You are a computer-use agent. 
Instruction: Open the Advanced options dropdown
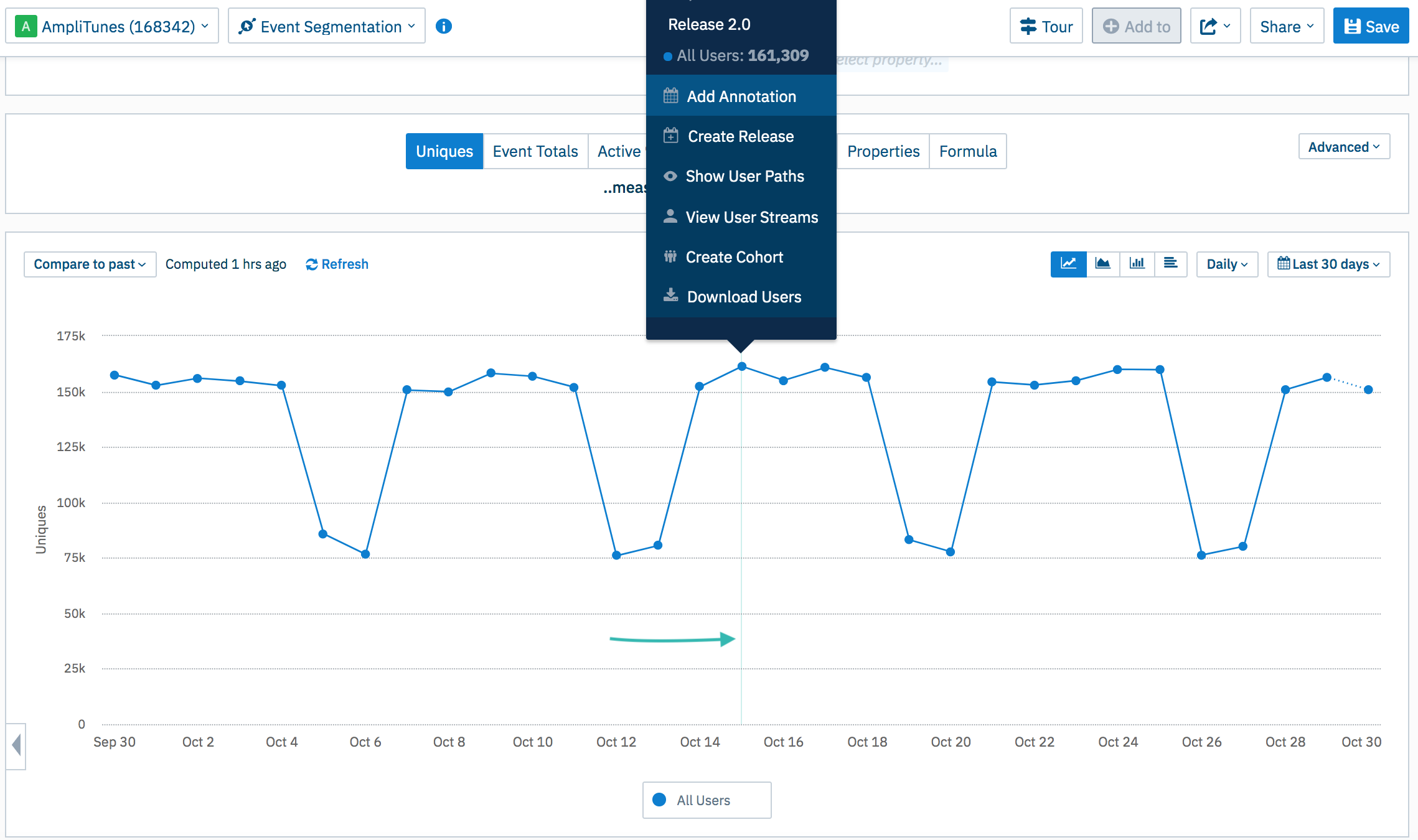1343,147
